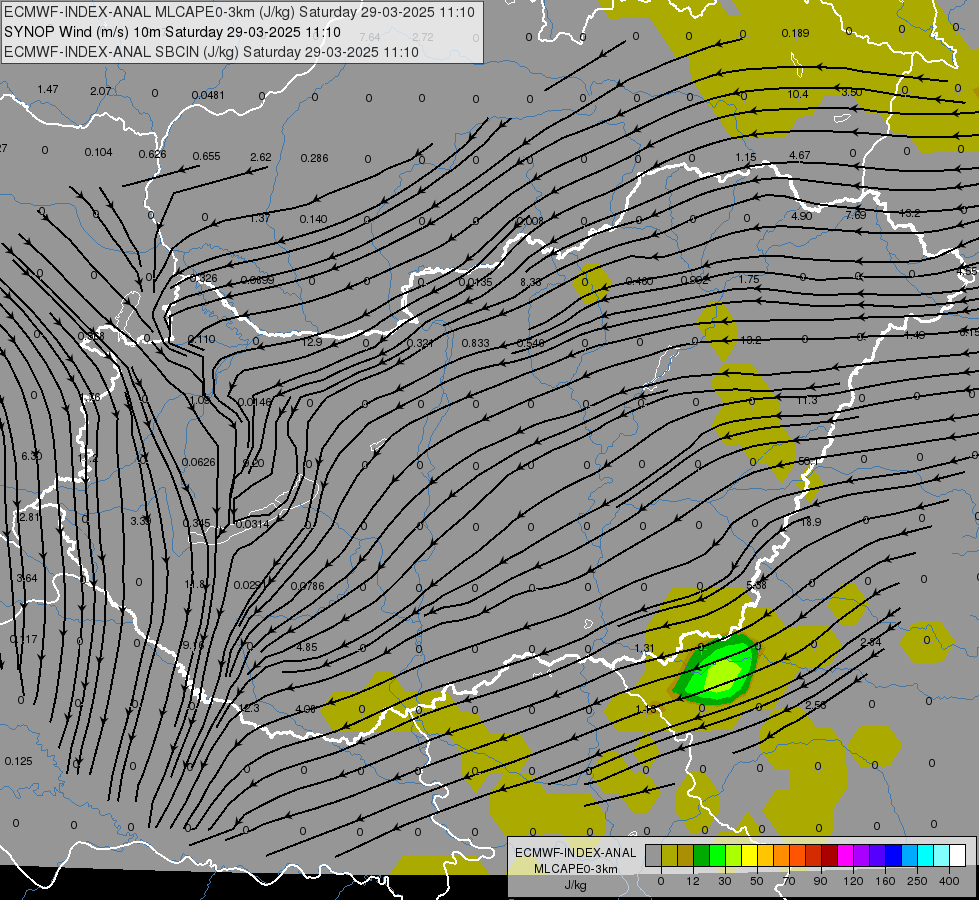Viewport: 979px width, 900px height.
Task: Click the 3.39 value on the map
Action: (x=140, y=521)
